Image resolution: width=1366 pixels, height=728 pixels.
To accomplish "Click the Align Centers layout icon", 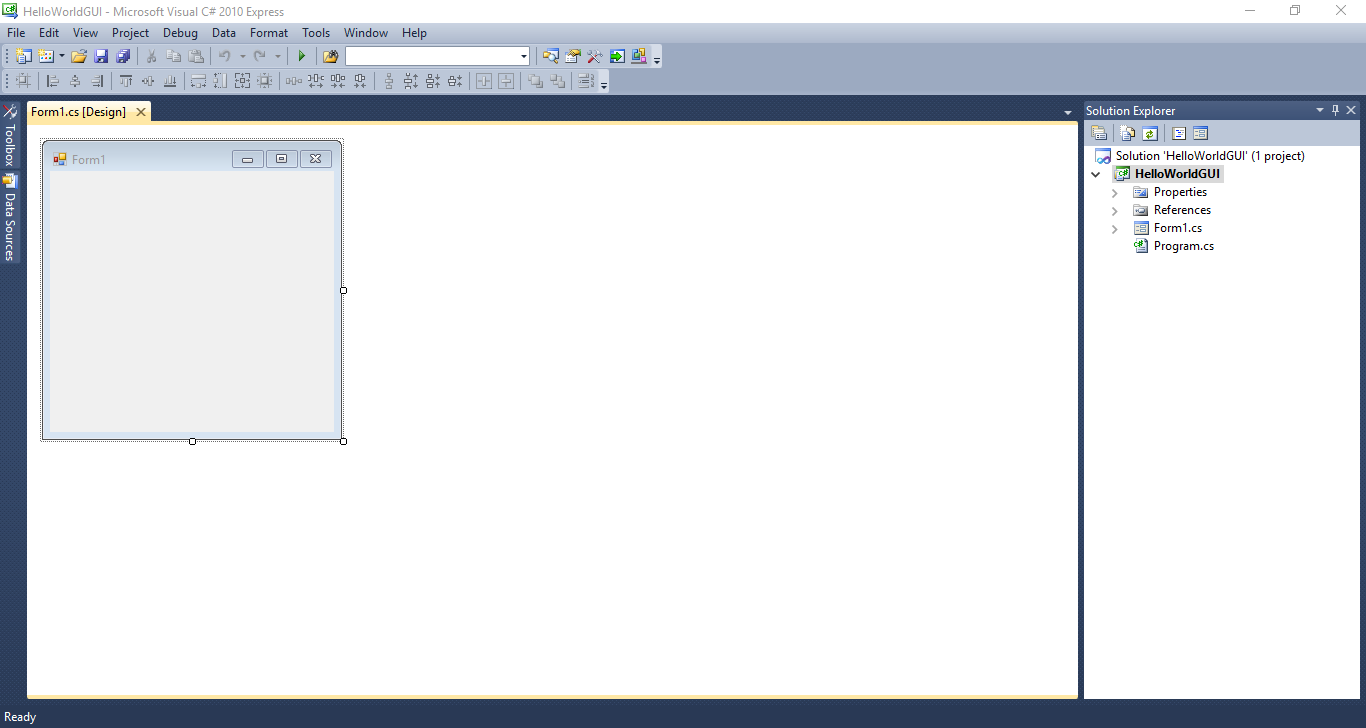I will 75,81.
